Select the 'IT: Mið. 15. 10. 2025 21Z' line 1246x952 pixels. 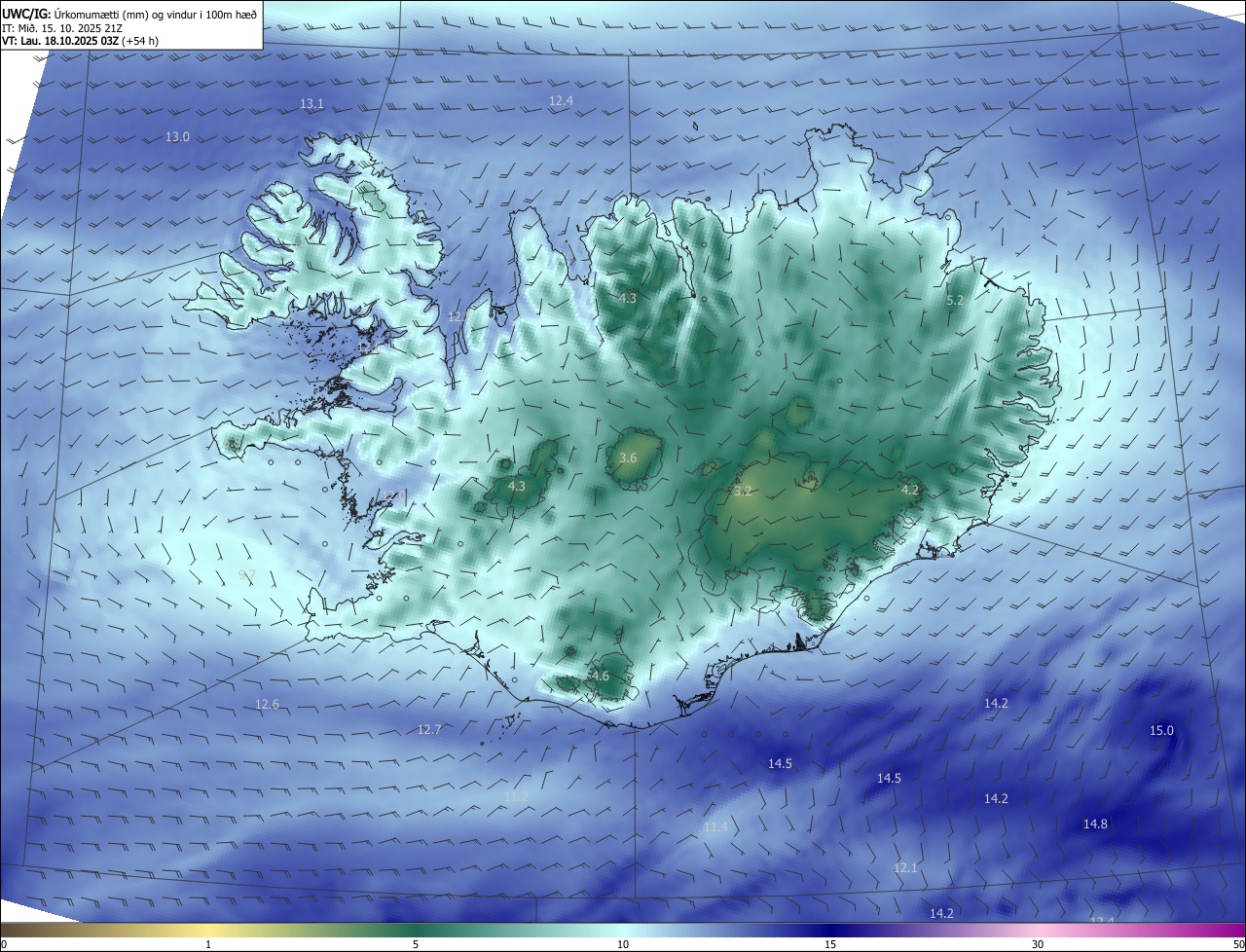pos(62,27)
